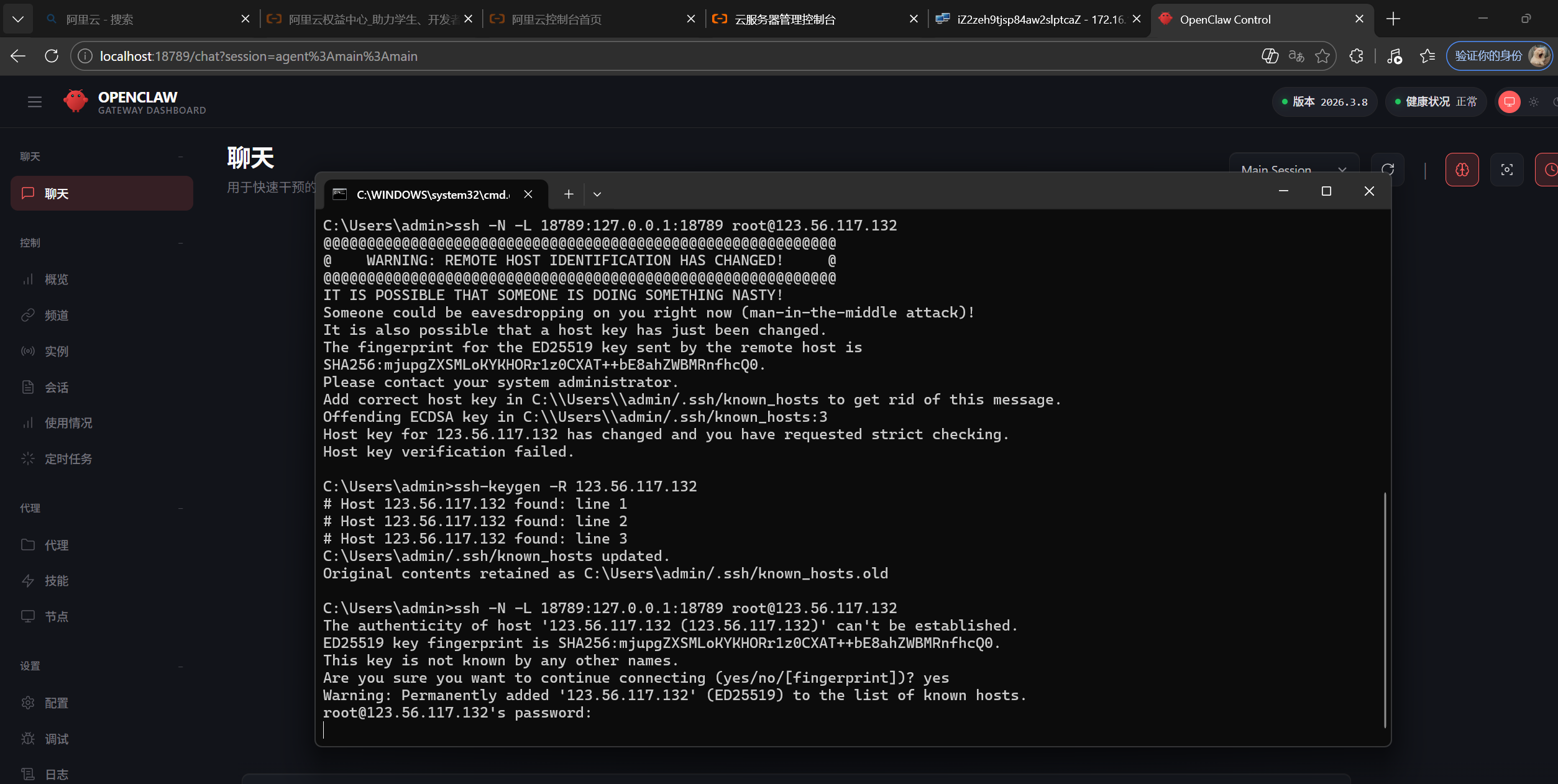Viewport: 1558px width, 784px height.
Task: Bookmark page with the star icon in address bar
Action: 1322,57
